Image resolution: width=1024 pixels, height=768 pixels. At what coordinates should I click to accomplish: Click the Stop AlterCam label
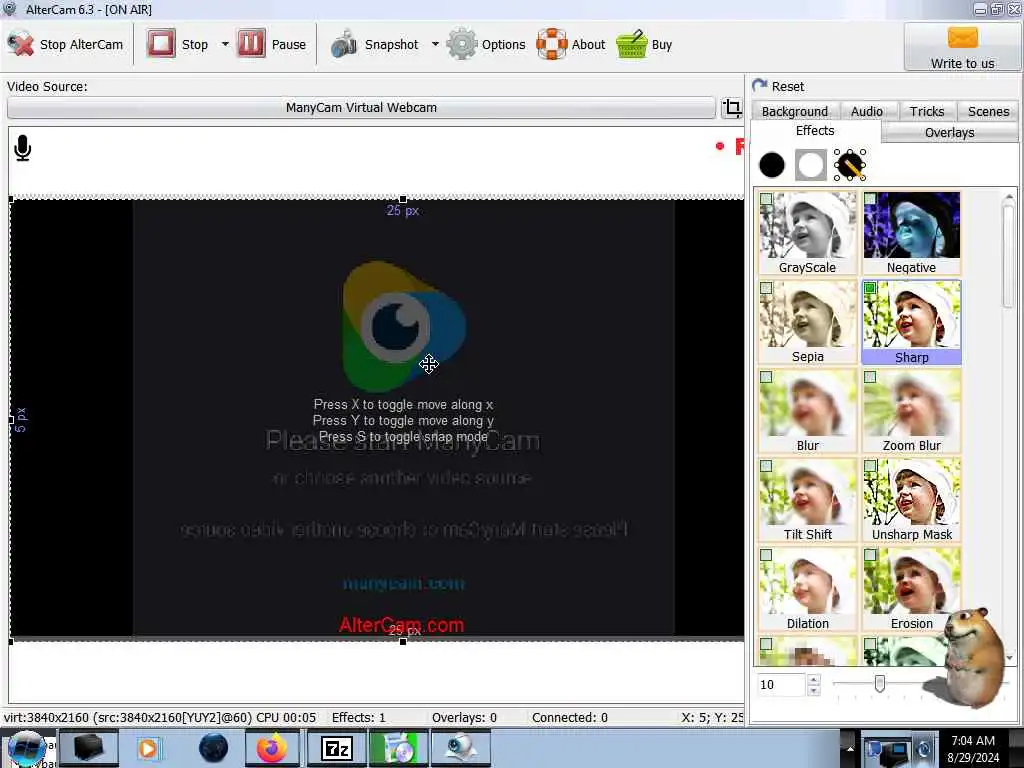[81, 44]
